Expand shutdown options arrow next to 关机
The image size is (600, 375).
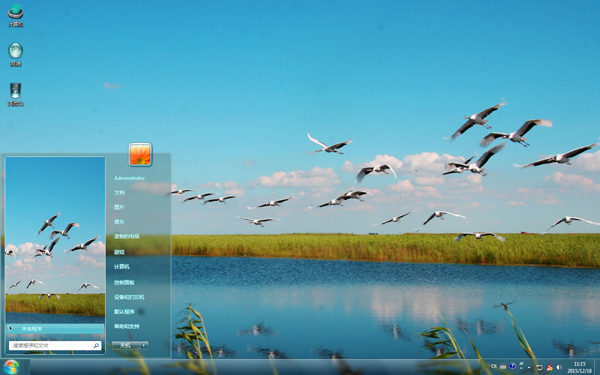click(x=144, y=346)
